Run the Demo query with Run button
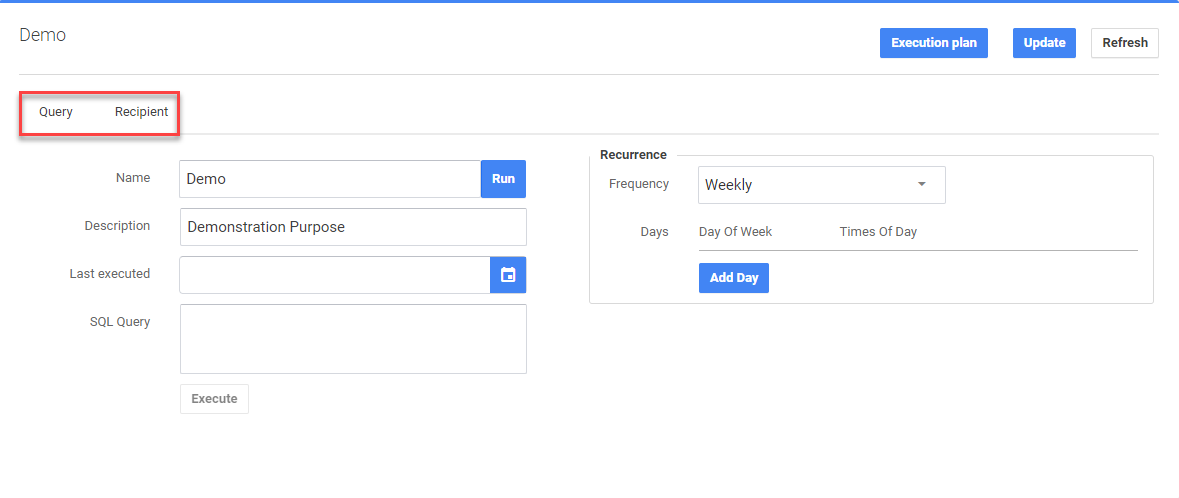 tap(503, 179)
